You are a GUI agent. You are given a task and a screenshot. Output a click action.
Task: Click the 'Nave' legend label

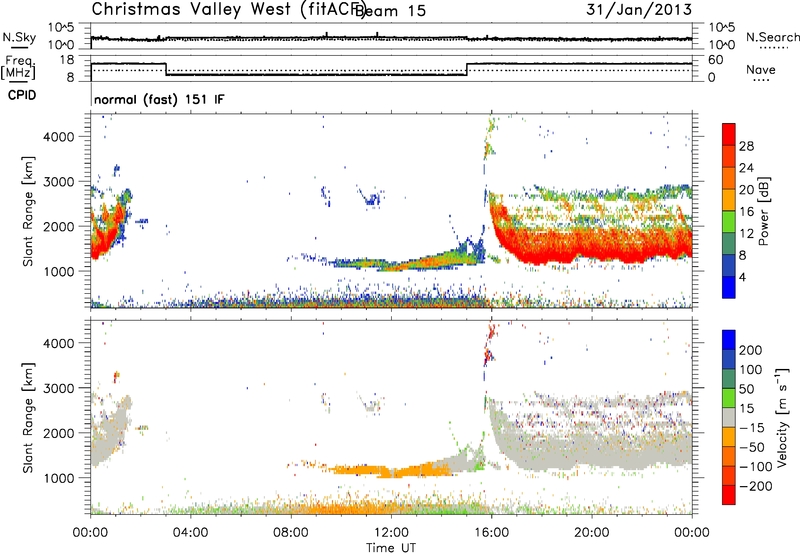click(x=761, y=69)
